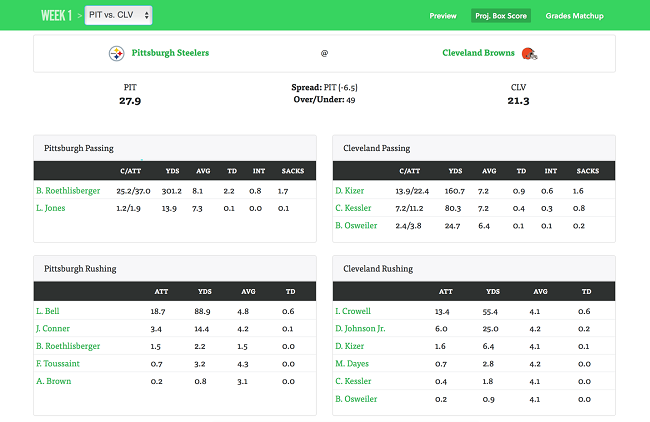Click the AVG header in Cleveland Rushing
The height and width of the screenshot is (422, 650).
coord(540,291)
